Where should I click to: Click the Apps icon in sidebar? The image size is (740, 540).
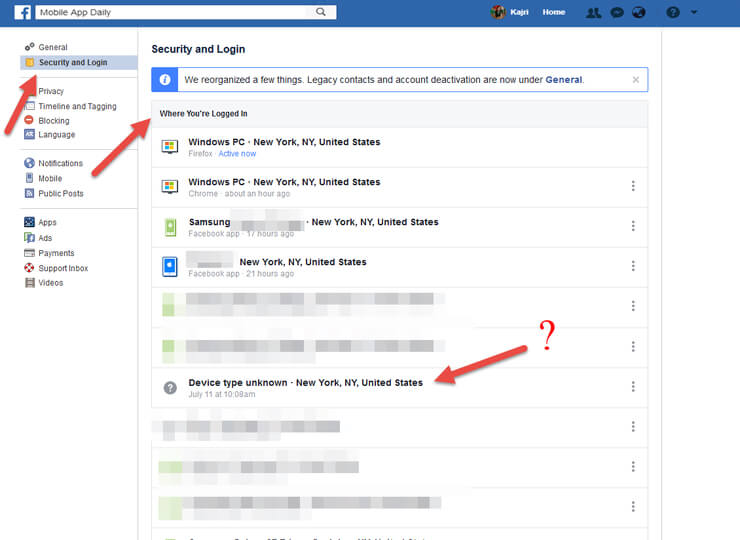29,222
